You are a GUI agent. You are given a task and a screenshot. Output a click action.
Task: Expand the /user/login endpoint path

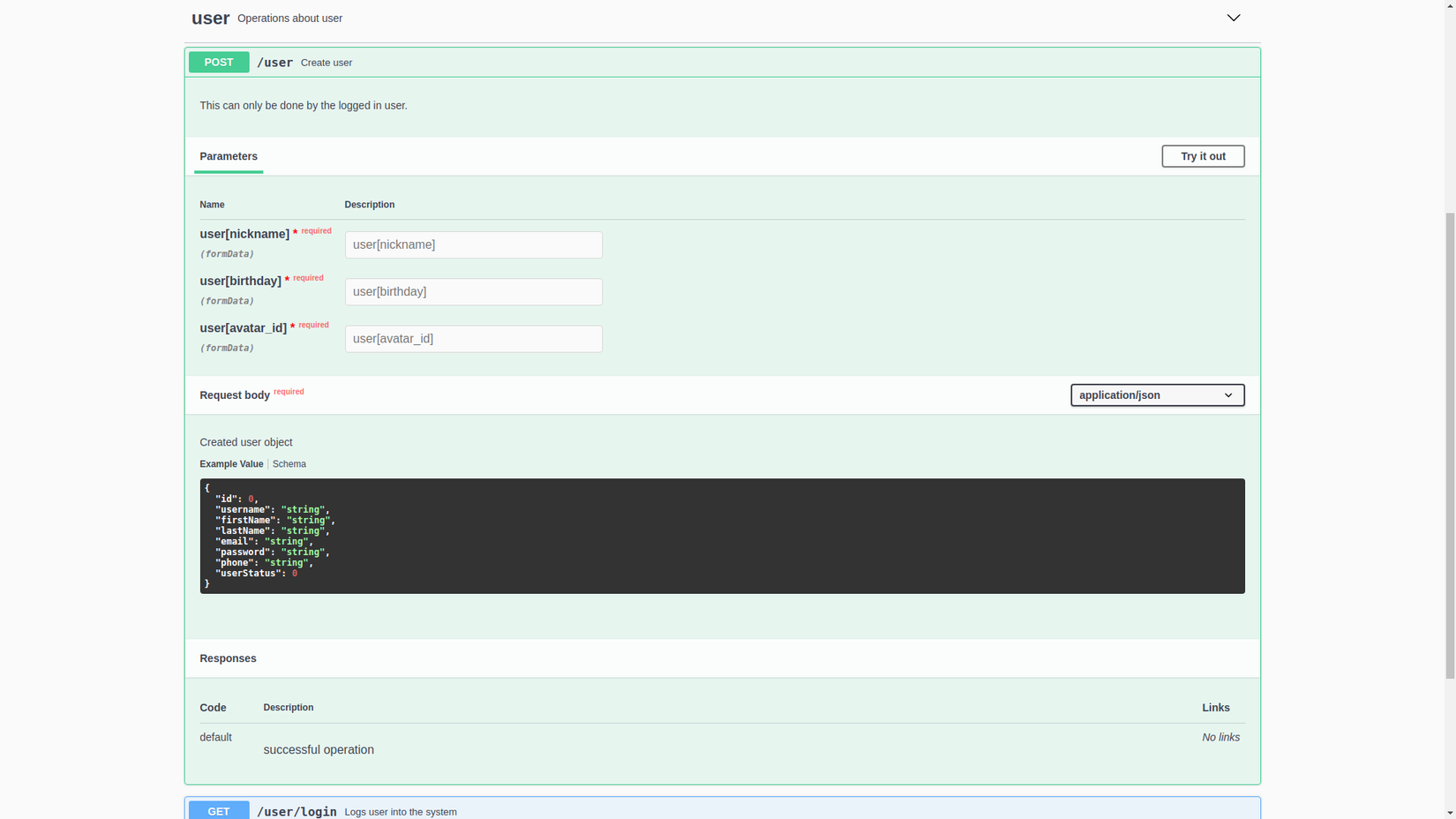coord(296,811)
